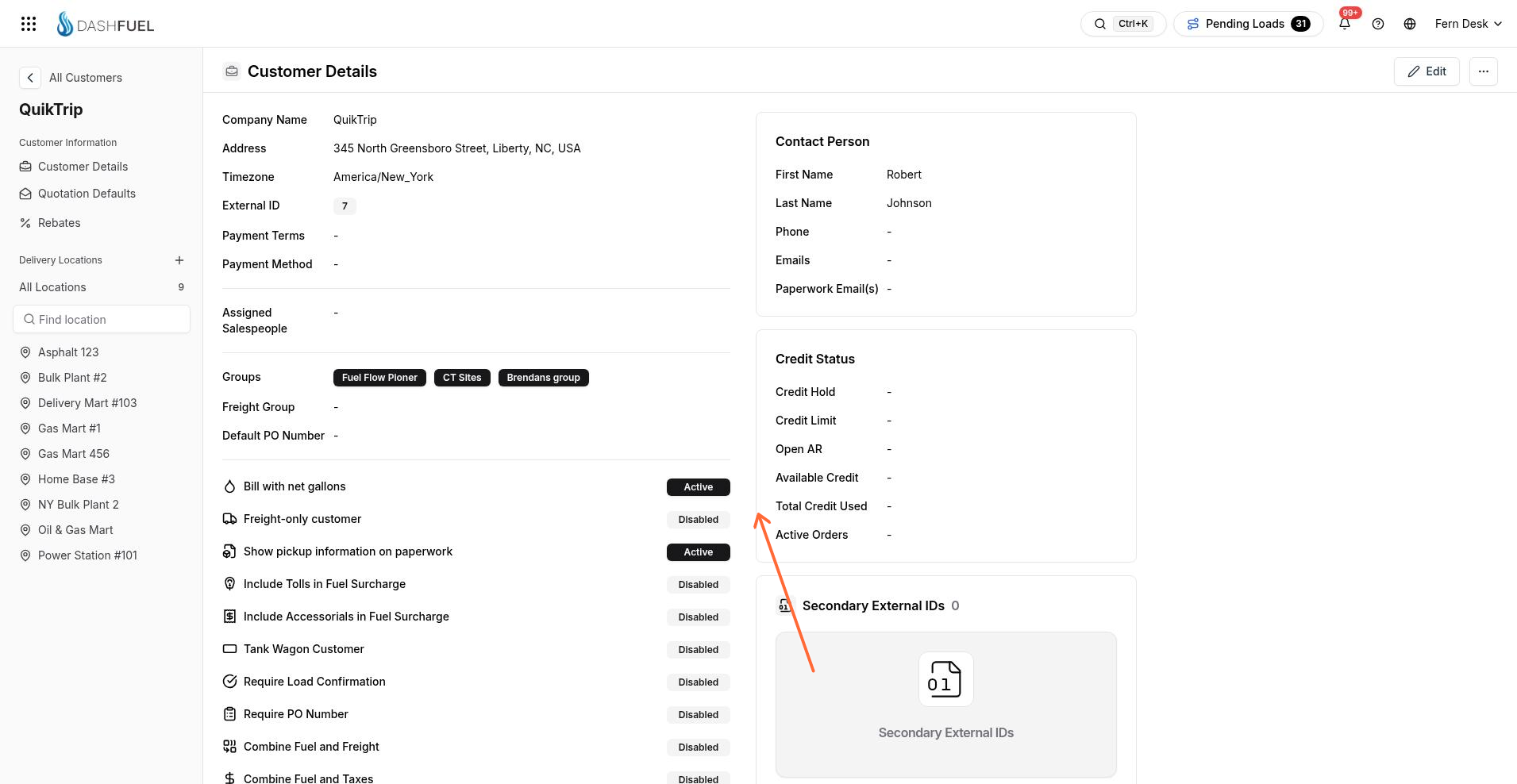Click the QuikTrip company name value
The height and width of the screenshot is (784, 1517).
[x=355, y=120]
